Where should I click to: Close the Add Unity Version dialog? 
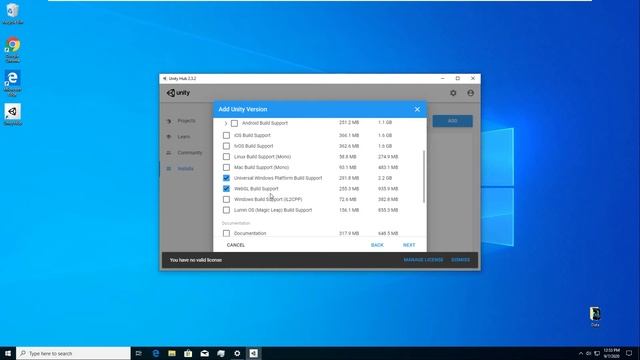click(417, 109)
